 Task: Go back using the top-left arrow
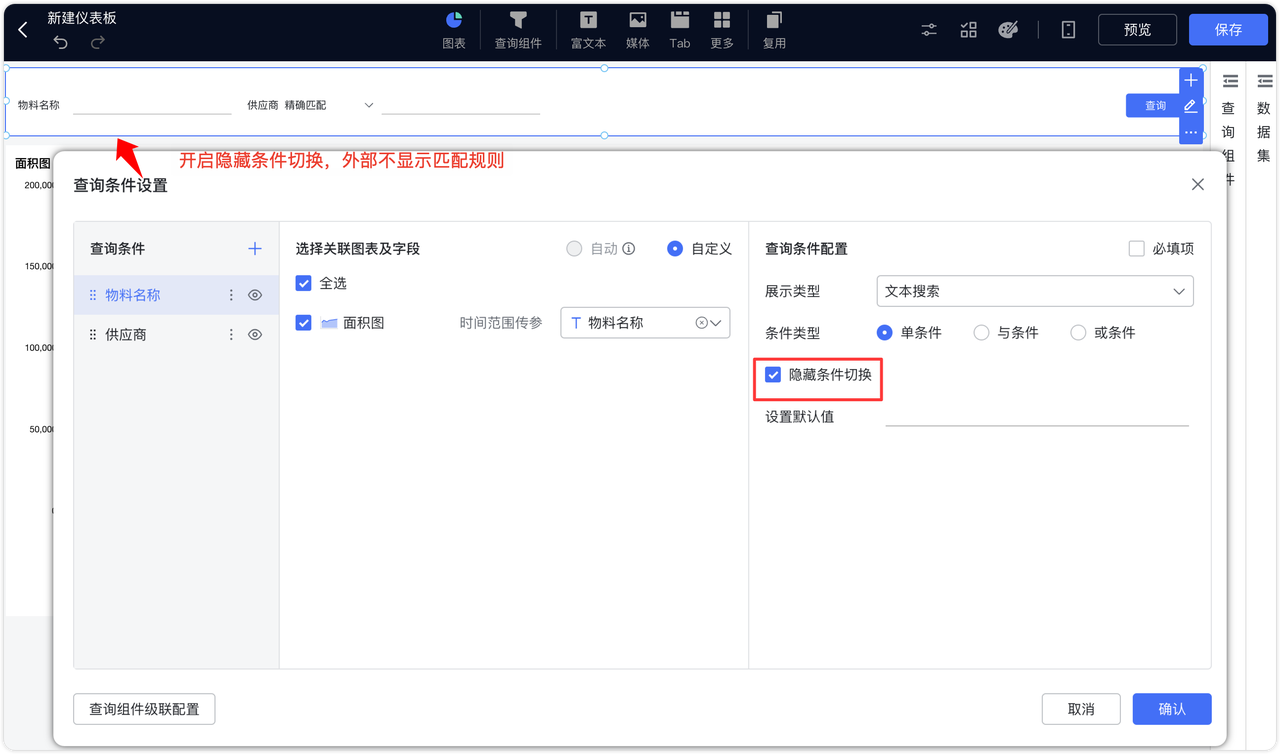pyautogui.click(x=23, y=30)
